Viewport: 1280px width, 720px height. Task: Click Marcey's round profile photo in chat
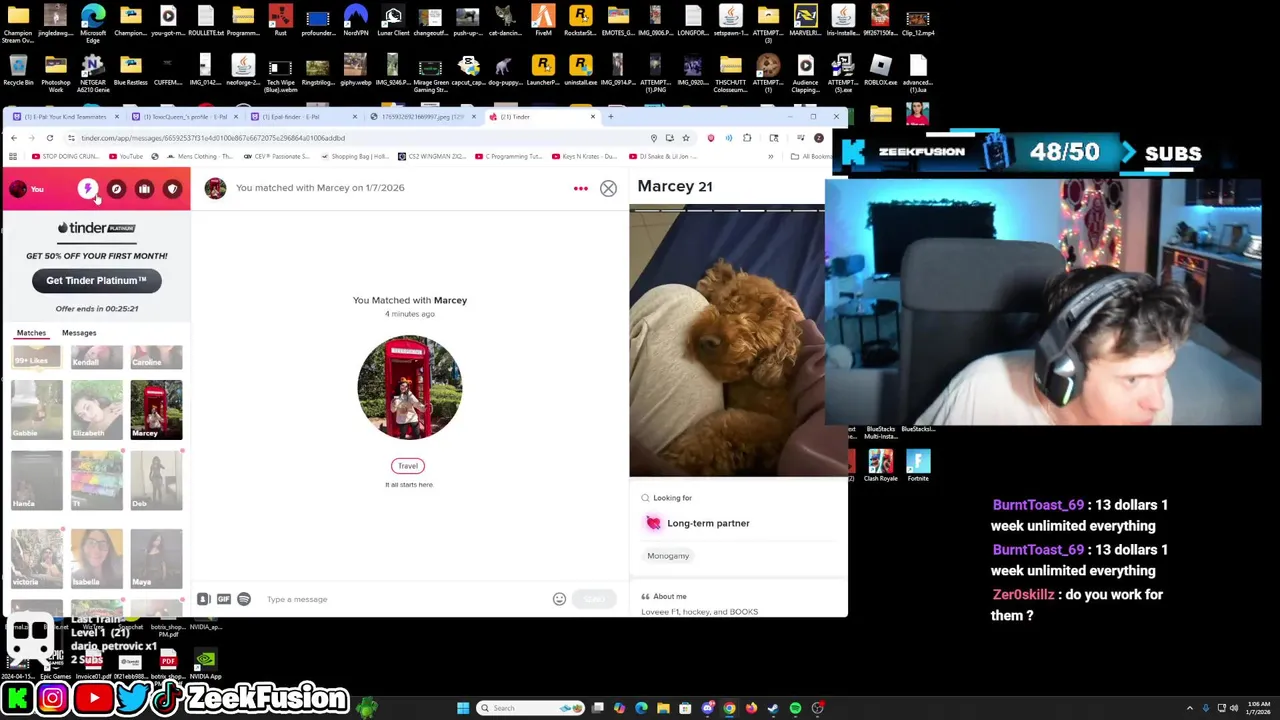[409, 388]
